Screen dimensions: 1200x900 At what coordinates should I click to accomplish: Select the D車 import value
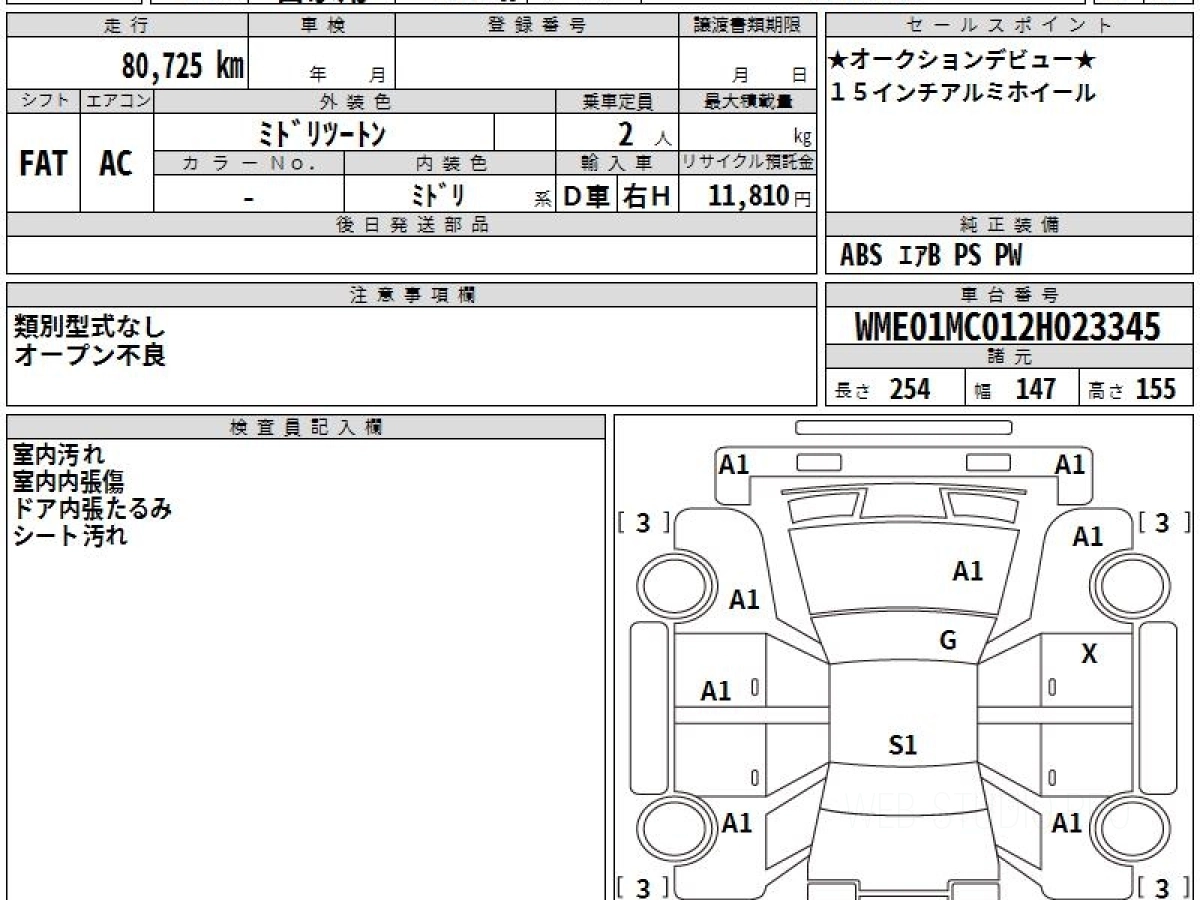pos(587,196)
